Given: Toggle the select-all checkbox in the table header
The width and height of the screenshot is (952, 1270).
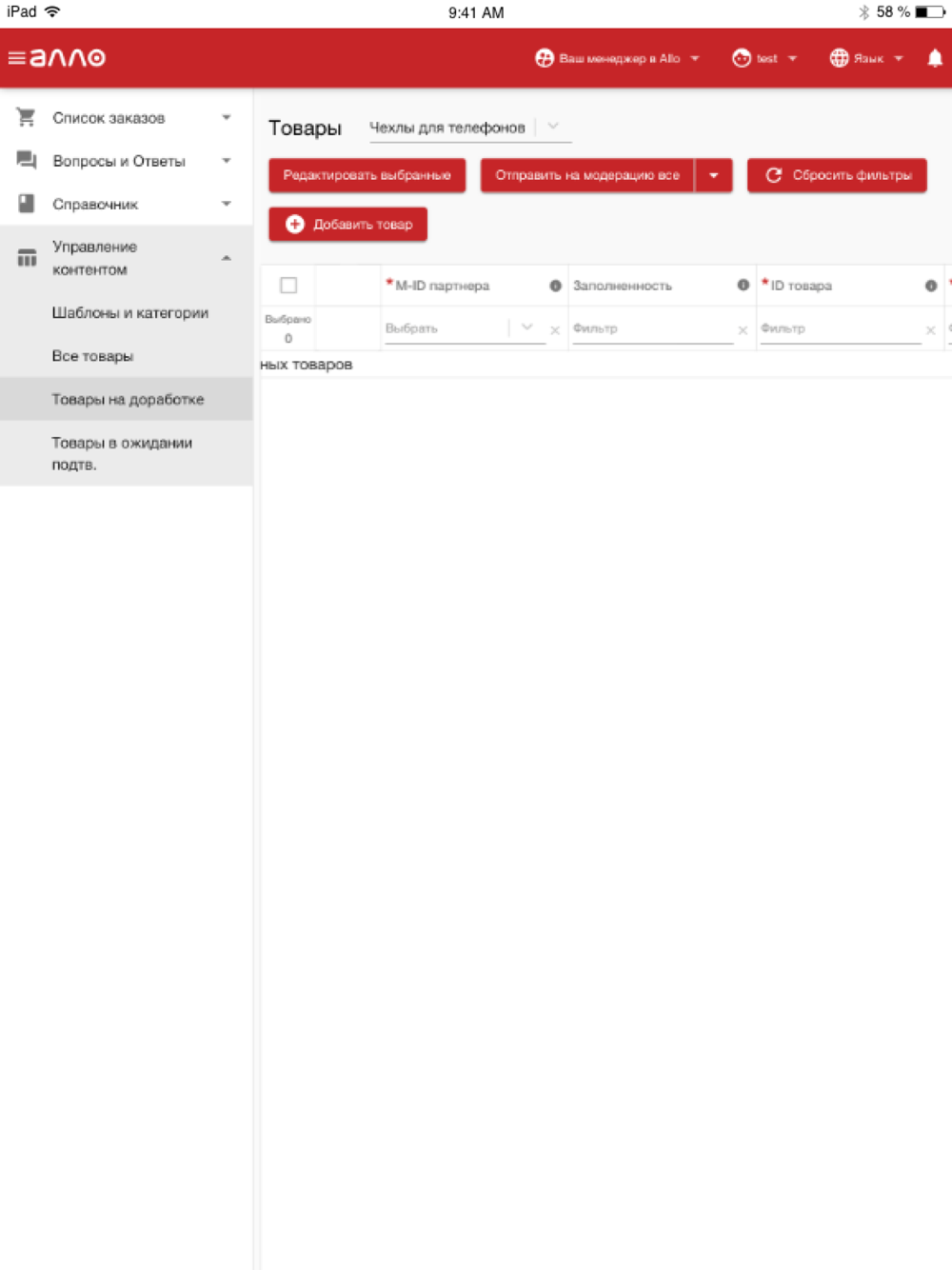Looking at the screenshot, I should [x=288, y=286].
